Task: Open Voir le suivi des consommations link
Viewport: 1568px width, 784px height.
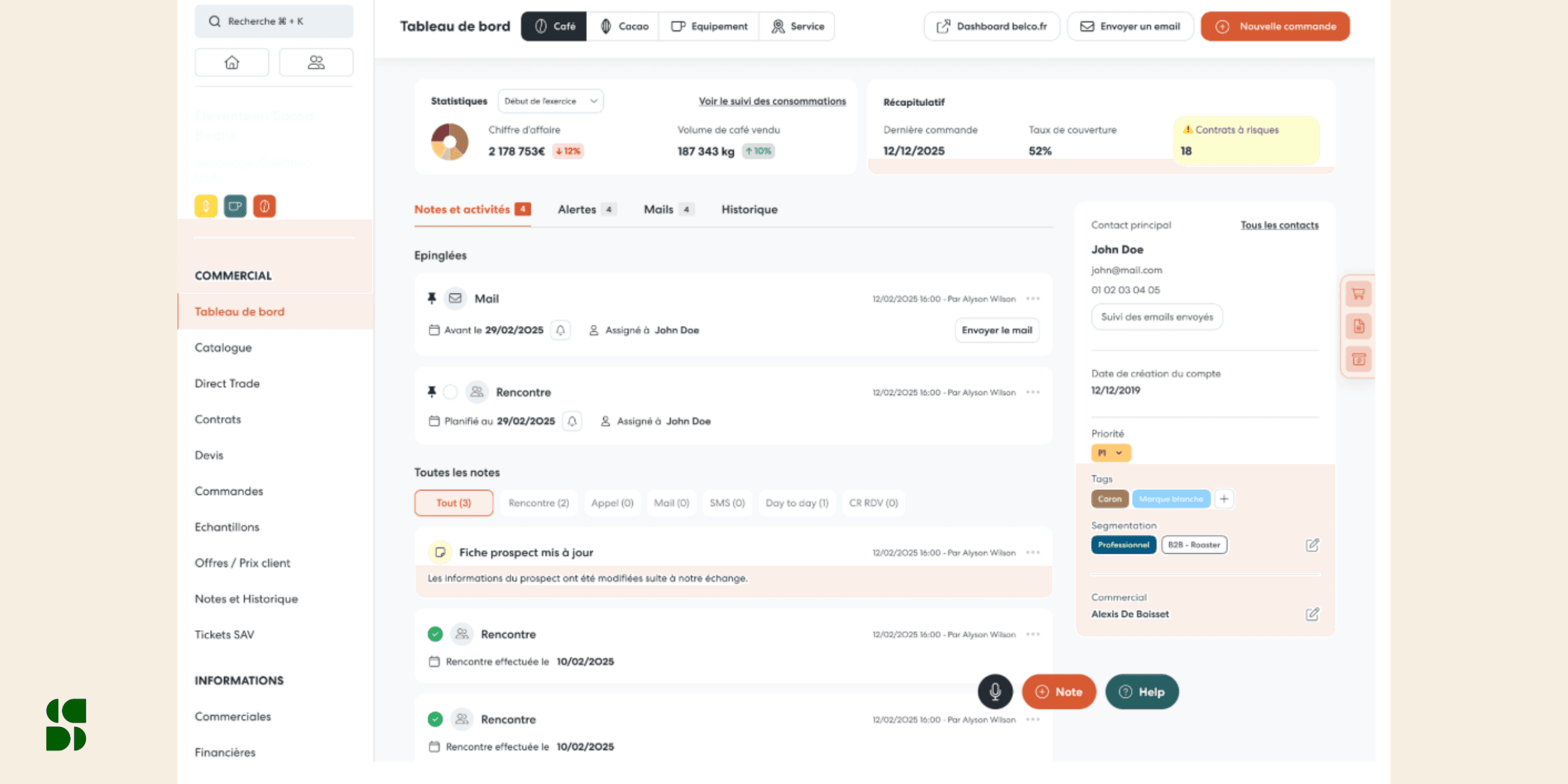Action: pyautogui.click(x=772, y=101)
